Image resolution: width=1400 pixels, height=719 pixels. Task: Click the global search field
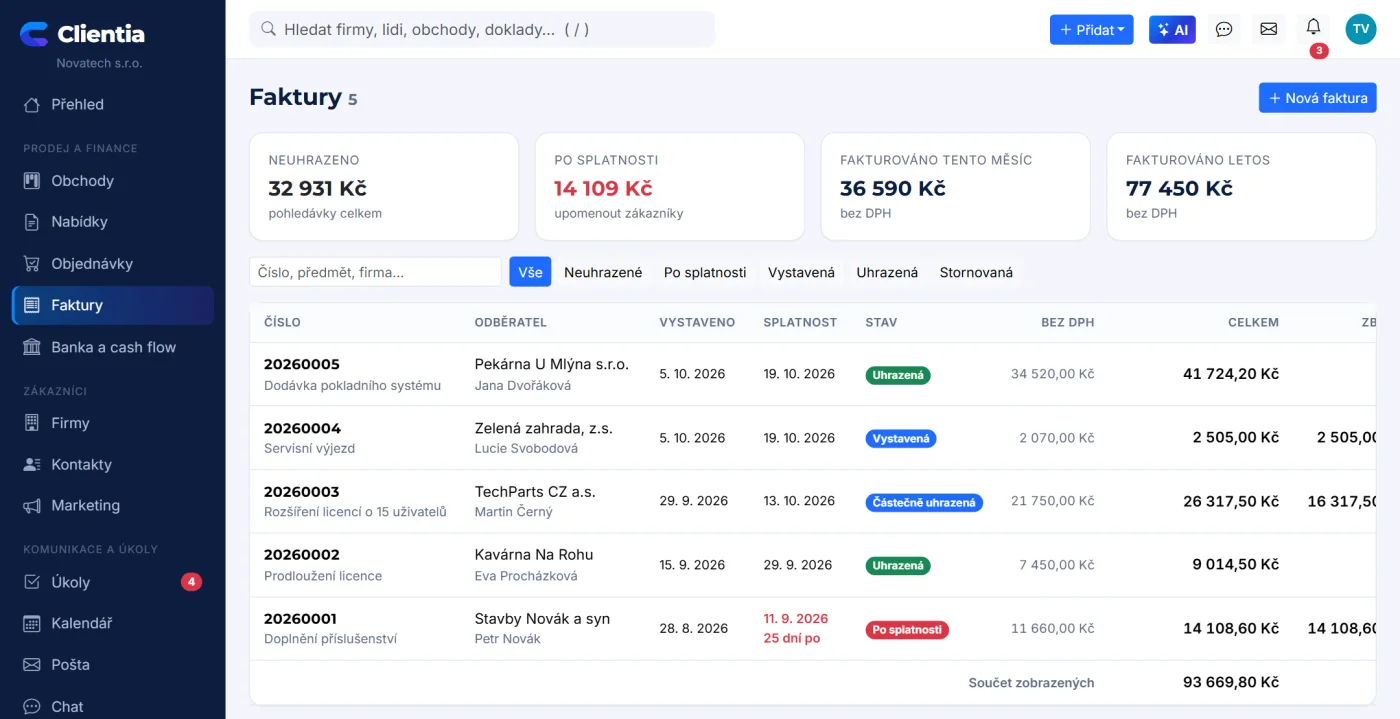pos(482,30)
